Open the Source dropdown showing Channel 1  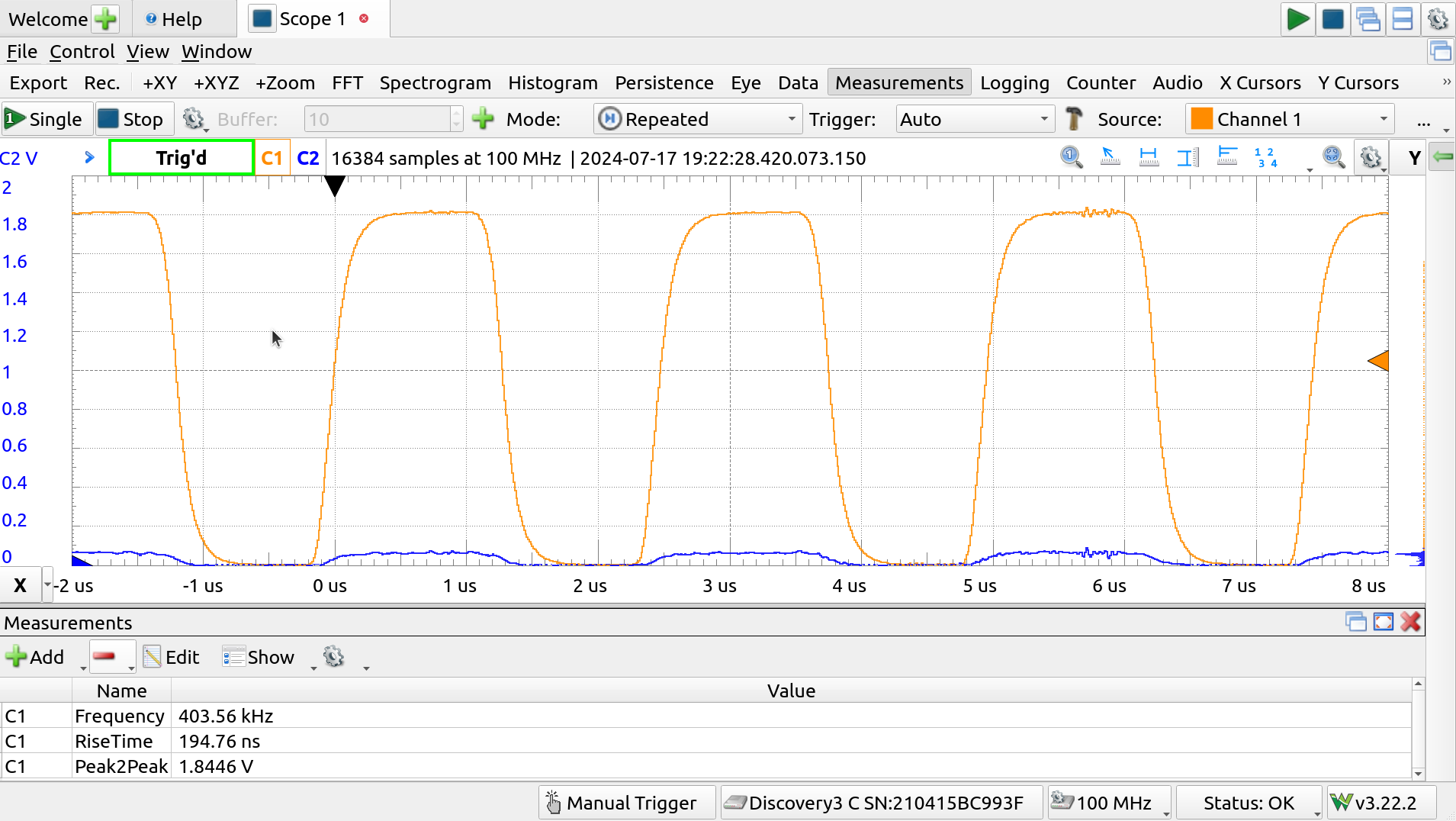[x=1289, y=119]
